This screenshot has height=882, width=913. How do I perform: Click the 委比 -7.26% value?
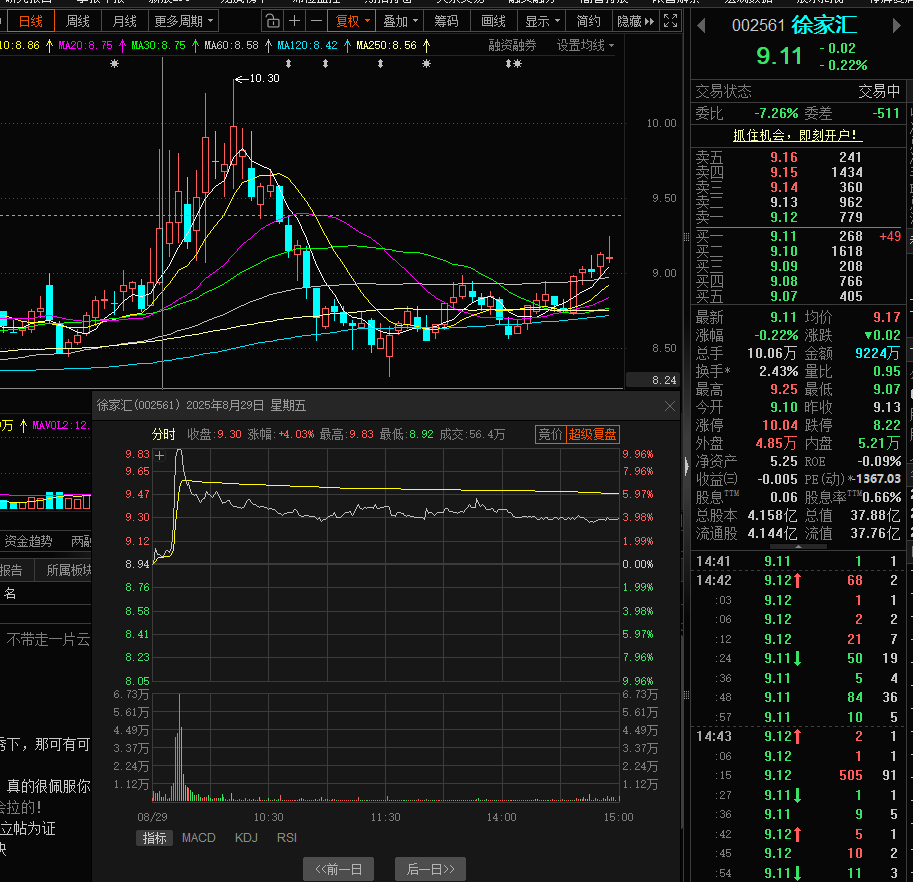coord(776,113)
